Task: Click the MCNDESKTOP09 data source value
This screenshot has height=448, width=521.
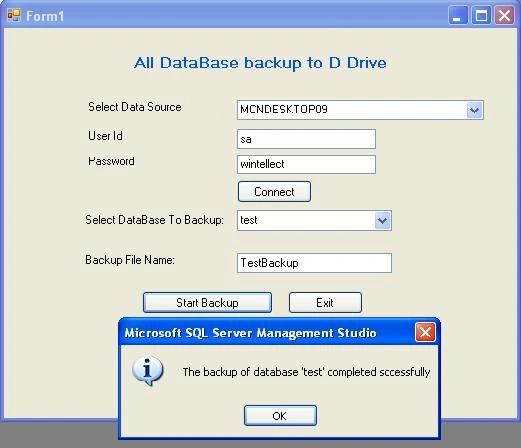Action: [284, 109]
